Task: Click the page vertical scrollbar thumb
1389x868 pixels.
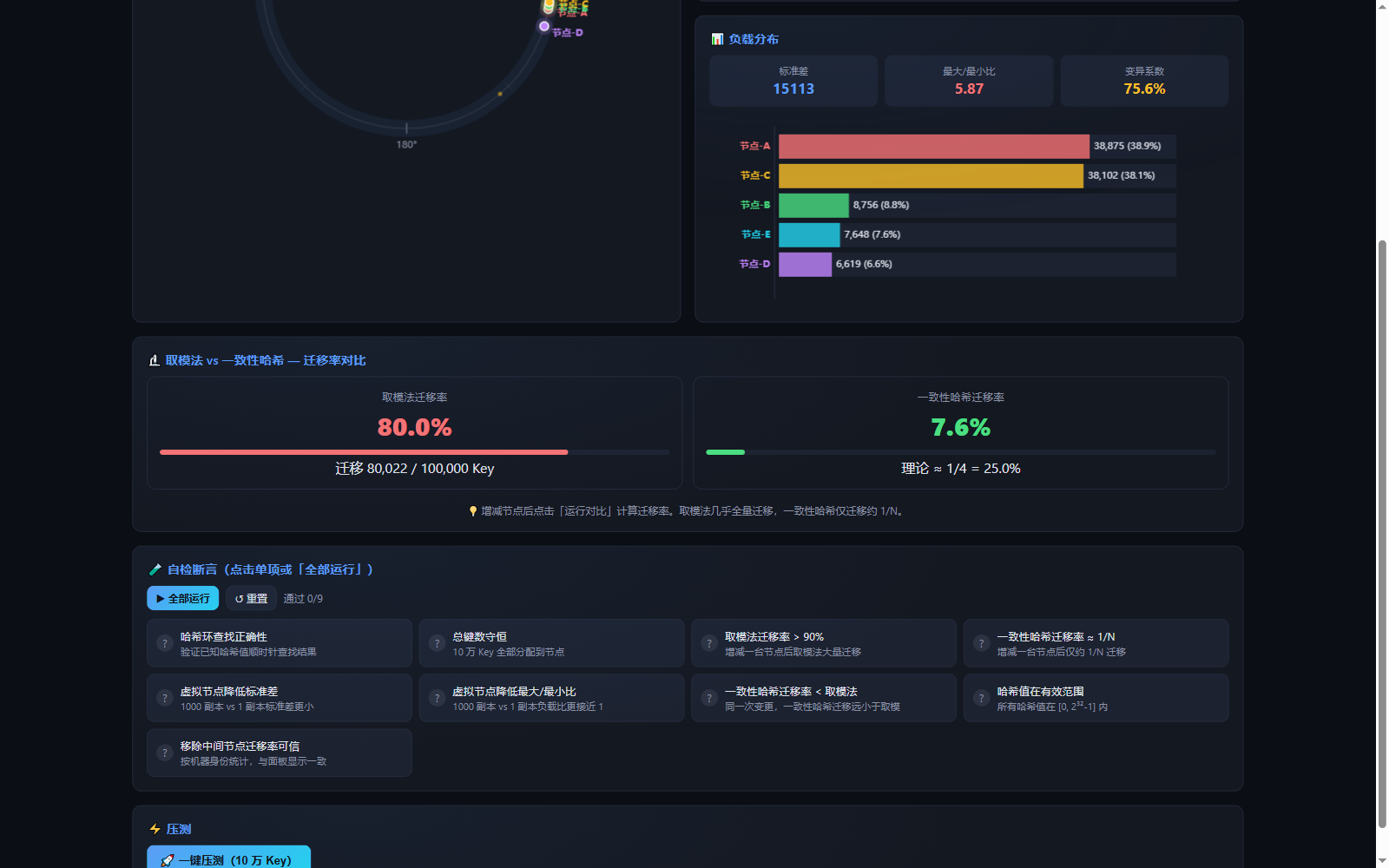Action: 1382,534
